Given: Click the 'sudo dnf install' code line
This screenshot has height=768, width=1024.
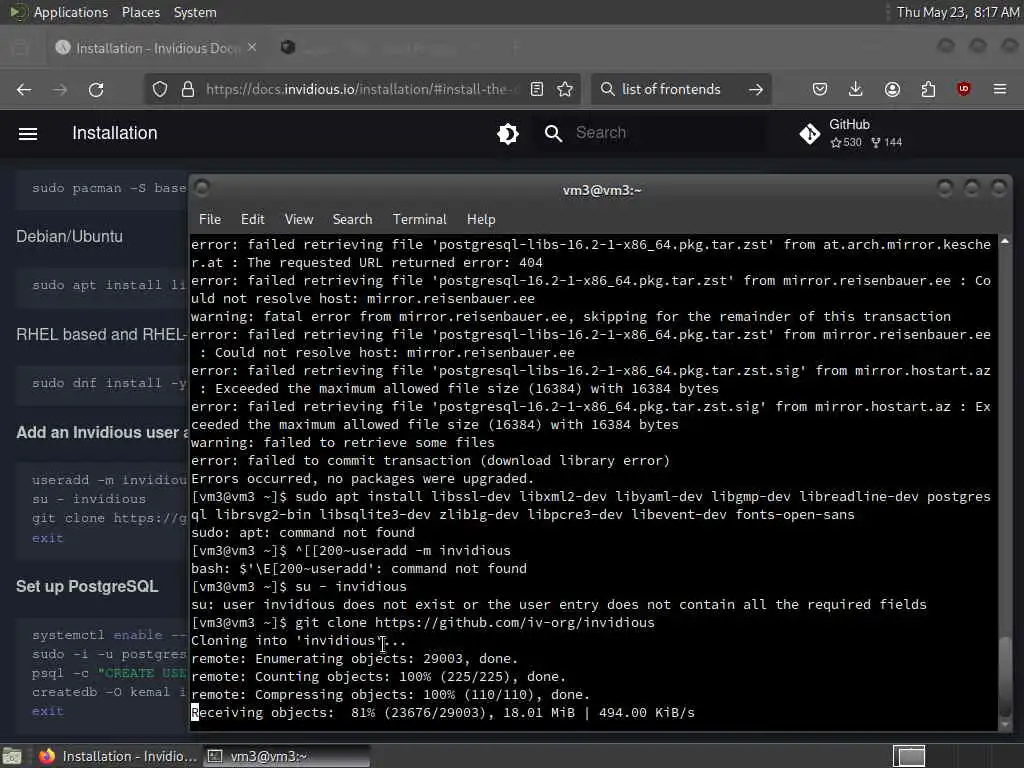Looking at the screenshot, I should point(109,383).
